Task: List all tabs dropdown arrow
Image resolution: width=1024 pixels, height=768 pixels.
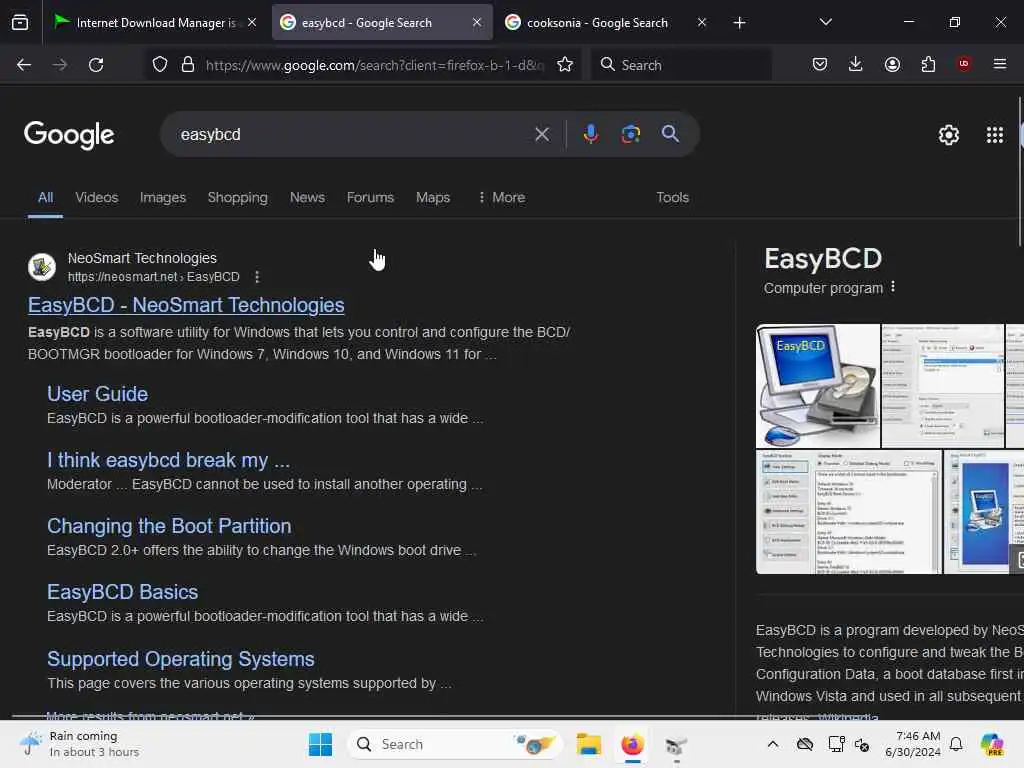Action: tap(825, 22)
